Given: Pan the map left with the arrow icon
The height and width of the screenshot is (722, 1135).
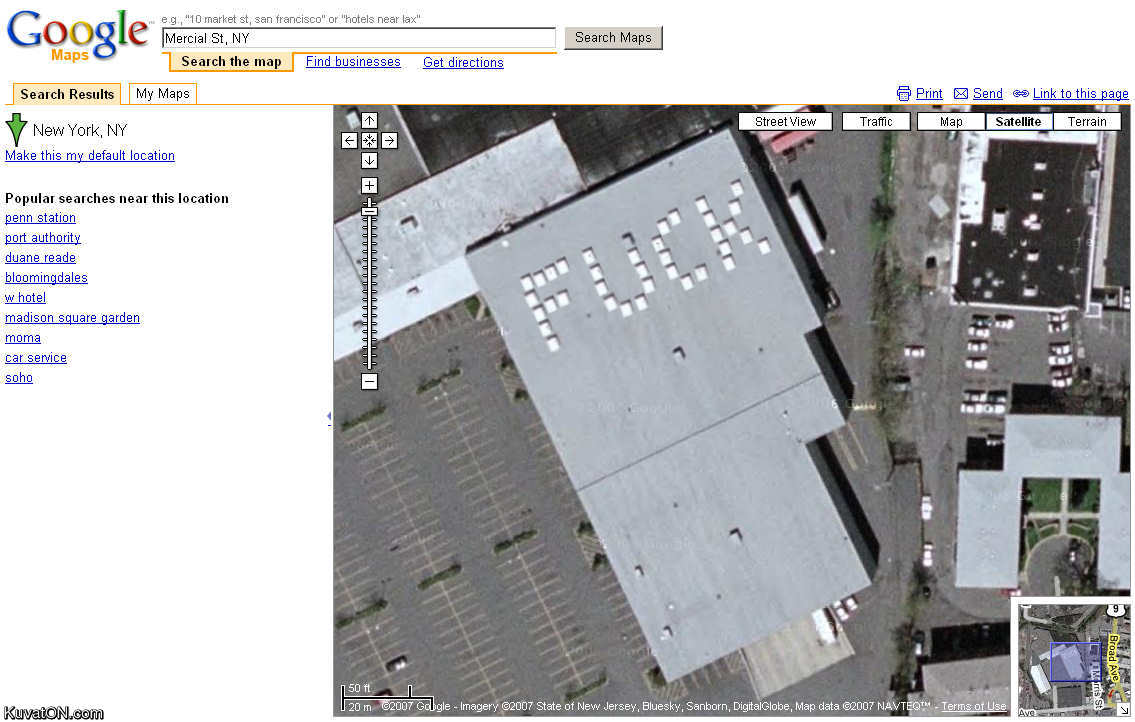Looking at the screenshot, I should pyautogui.click(x=349, y=140).
